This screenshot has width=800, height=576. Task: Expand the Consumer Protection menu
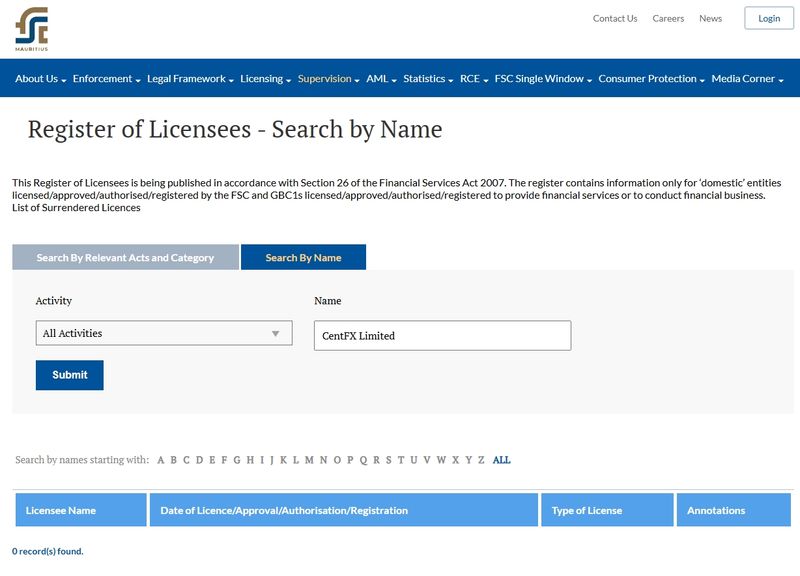point(651,79)
